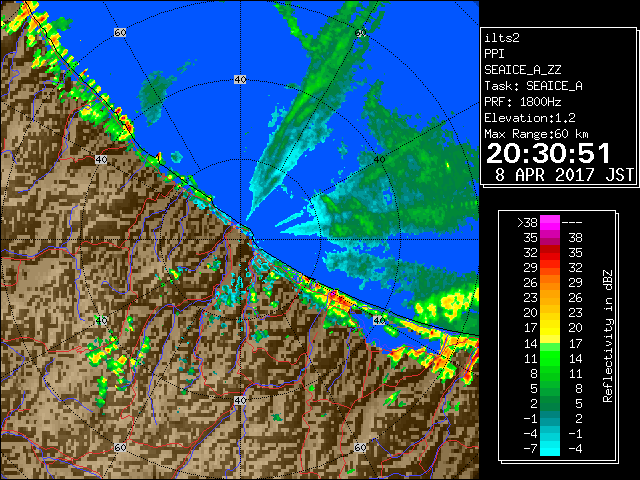Click the right-column "38" legend value
This screenshot has height=480, width=640.
(x=576, y=238)
